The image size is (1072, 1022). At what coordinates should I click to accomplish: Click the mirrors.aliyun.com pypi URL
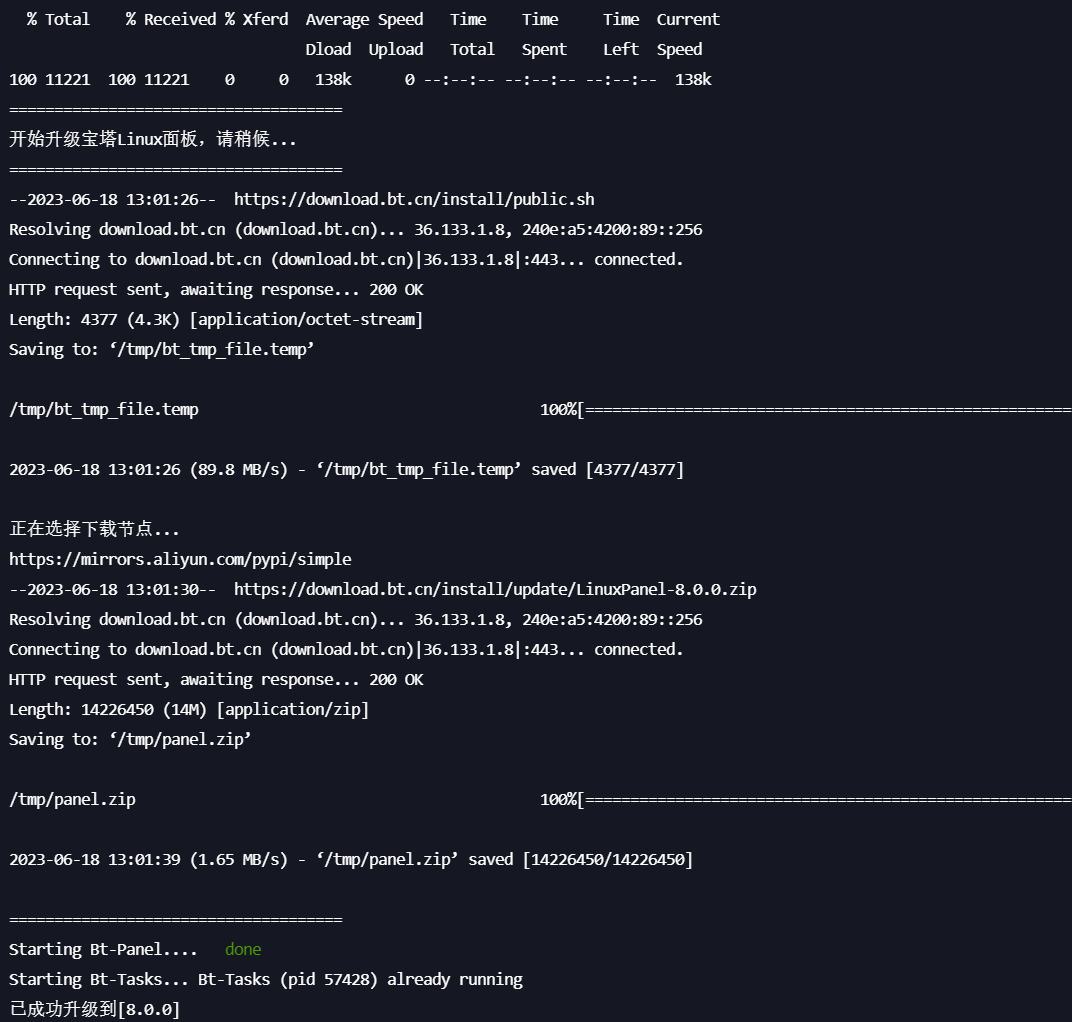180,559
